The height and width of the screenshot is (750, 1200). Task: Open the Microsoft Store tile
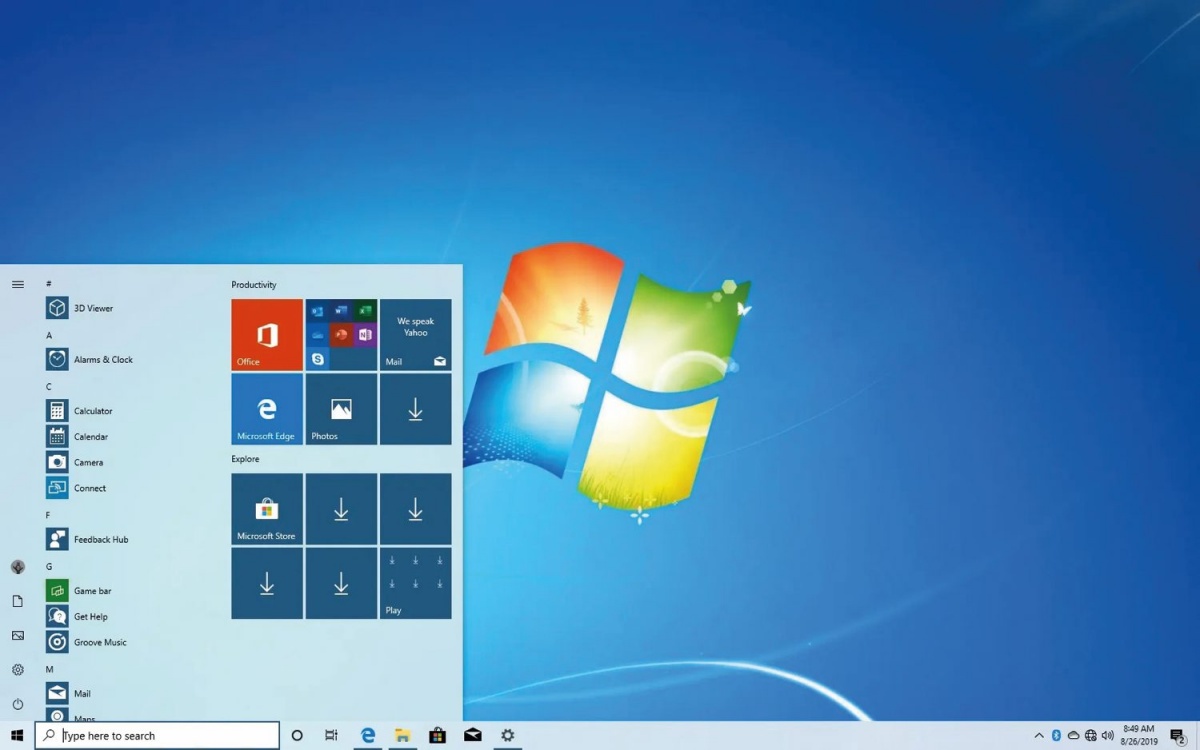pos(267,509)
